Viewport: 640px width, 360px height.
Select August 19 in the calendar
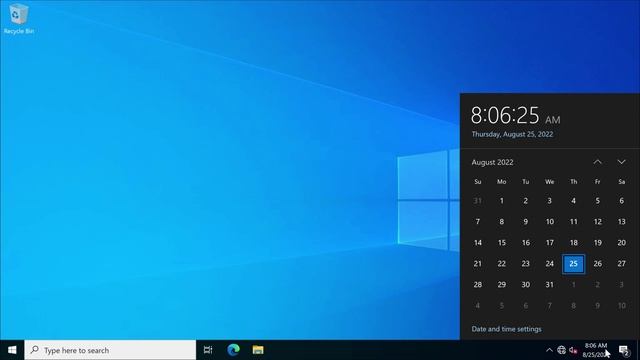coord(598,242)
